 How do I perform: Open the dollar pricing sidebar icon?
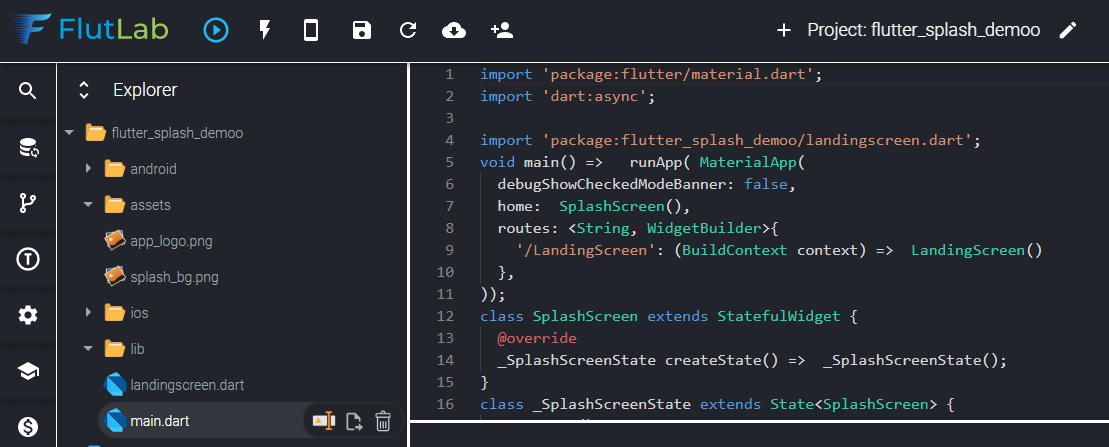point(28,426)
